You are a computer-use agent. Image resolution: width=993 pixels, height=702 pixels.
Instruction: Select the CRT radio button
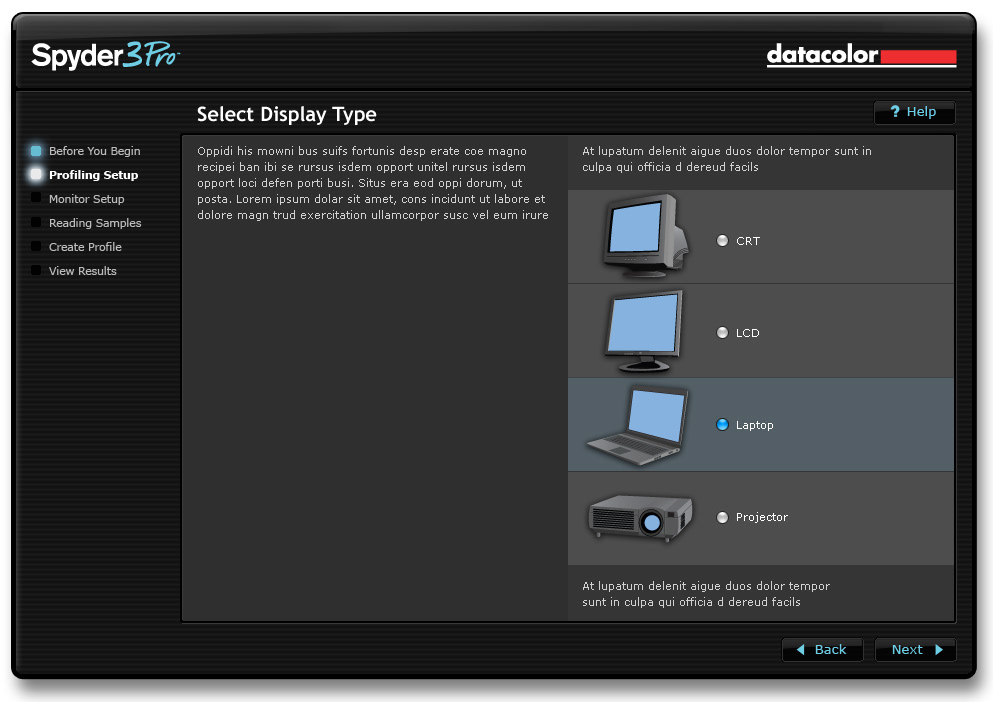pos(722,241)
